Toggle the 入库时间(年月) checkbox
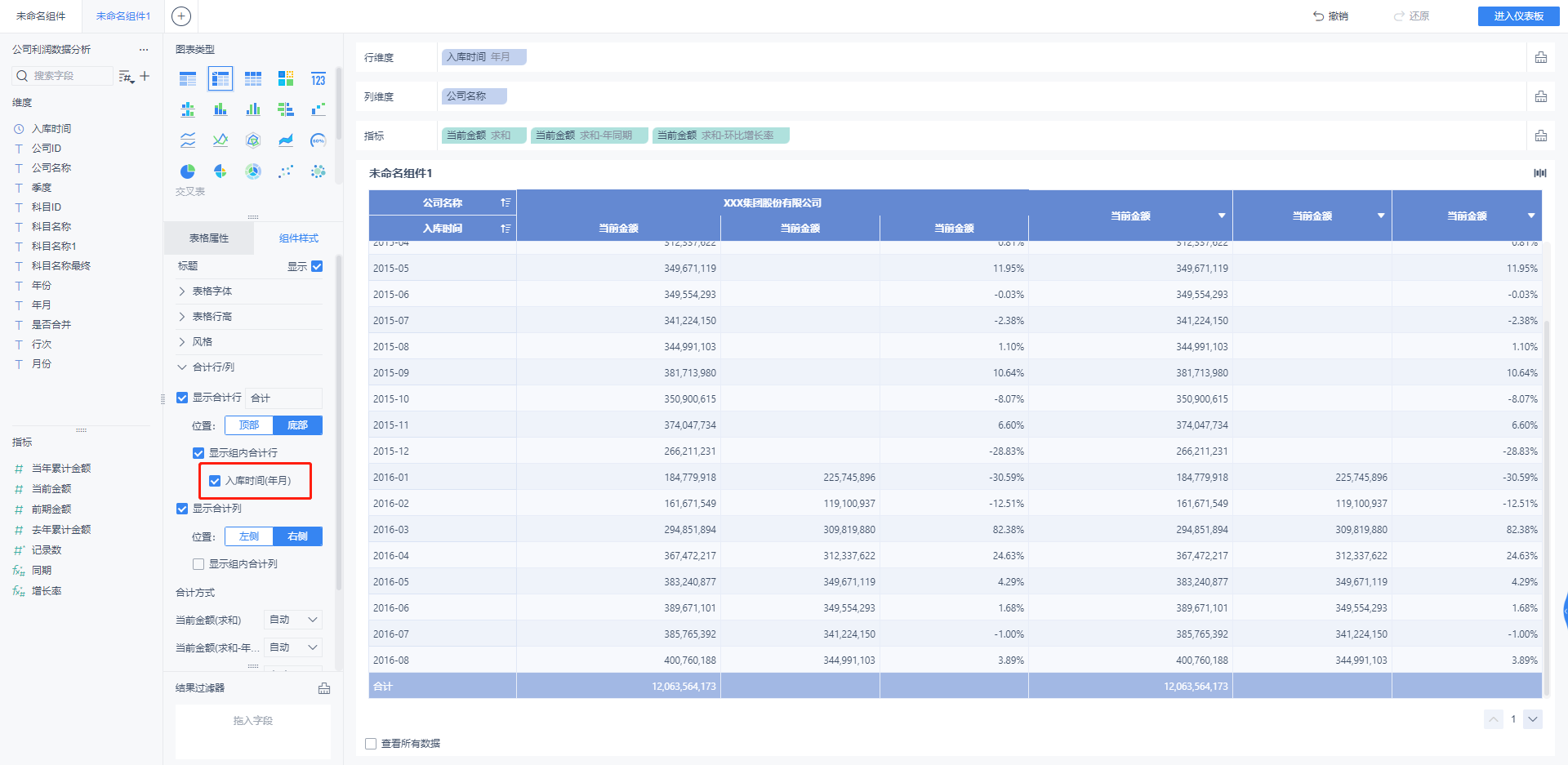 215,481
